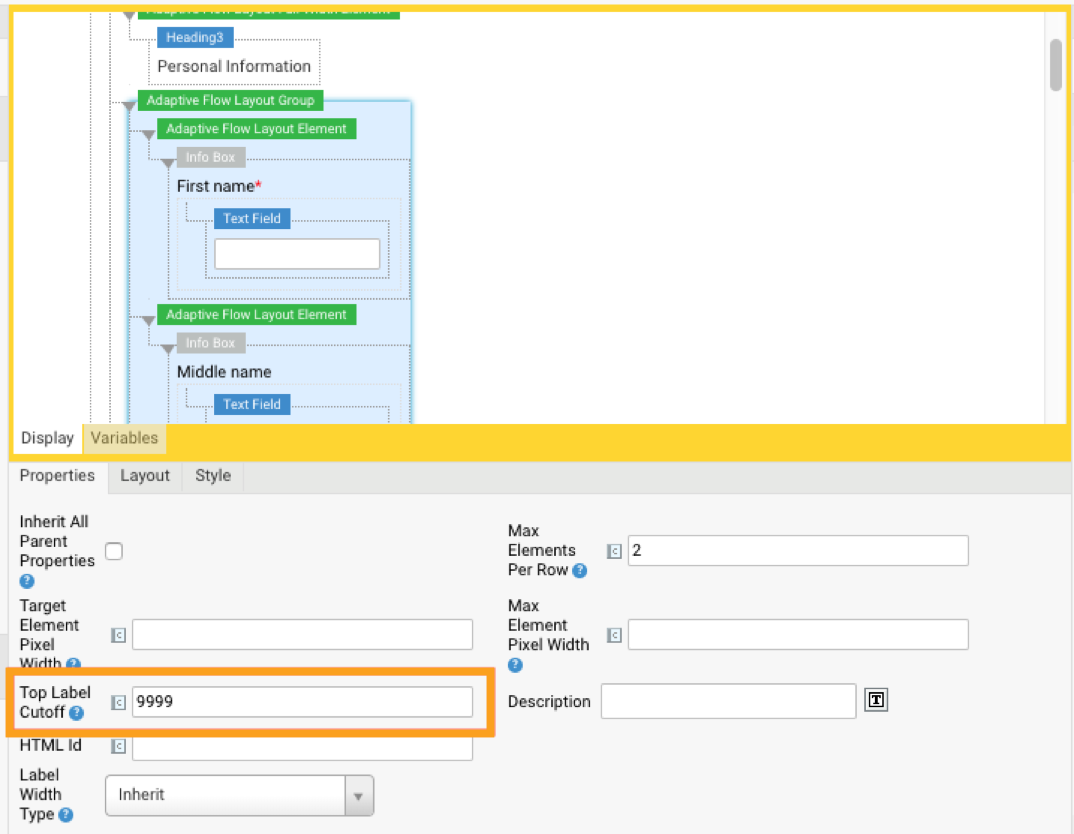Collapse the First name Info Box node

tap(168, 163)
